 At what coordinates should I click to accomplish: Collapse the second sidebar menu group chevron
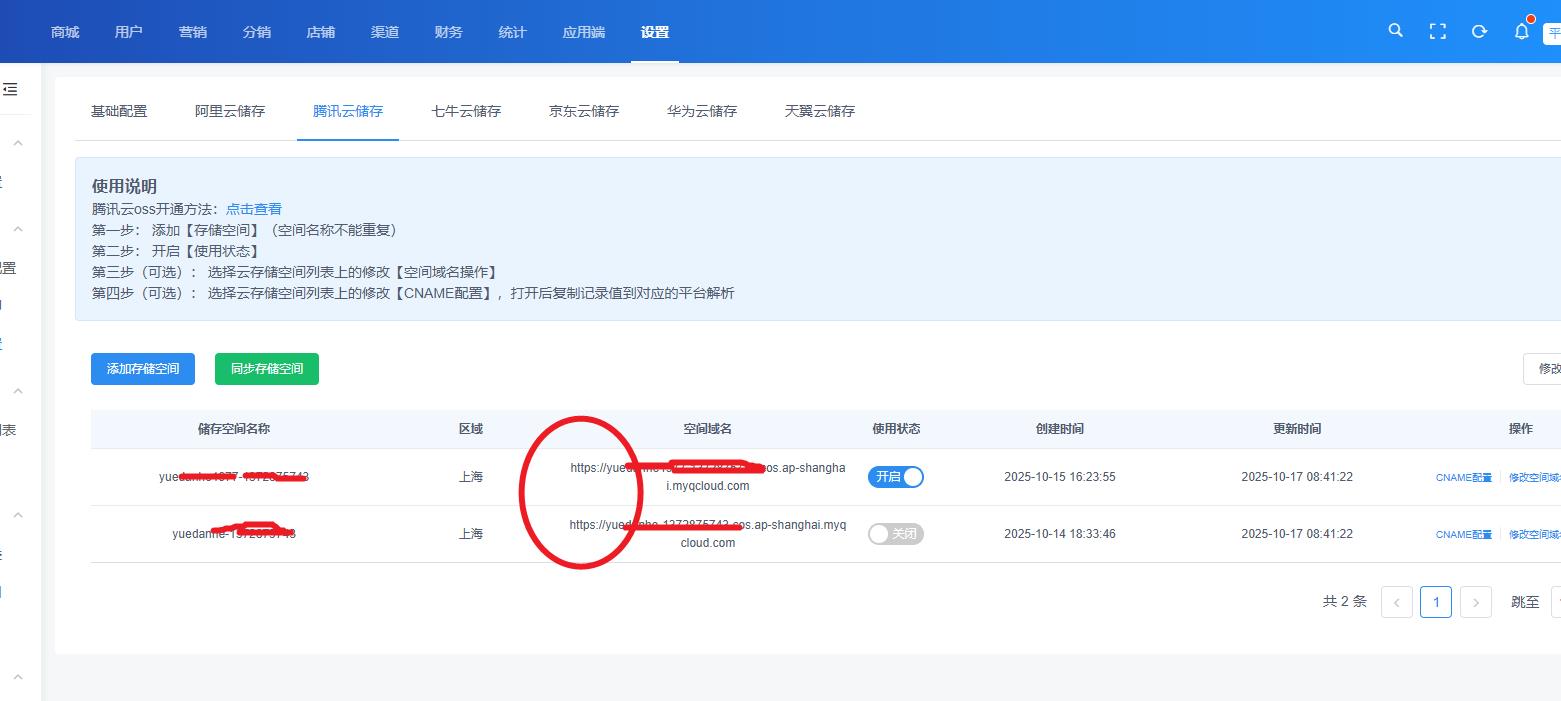[17, 230]
